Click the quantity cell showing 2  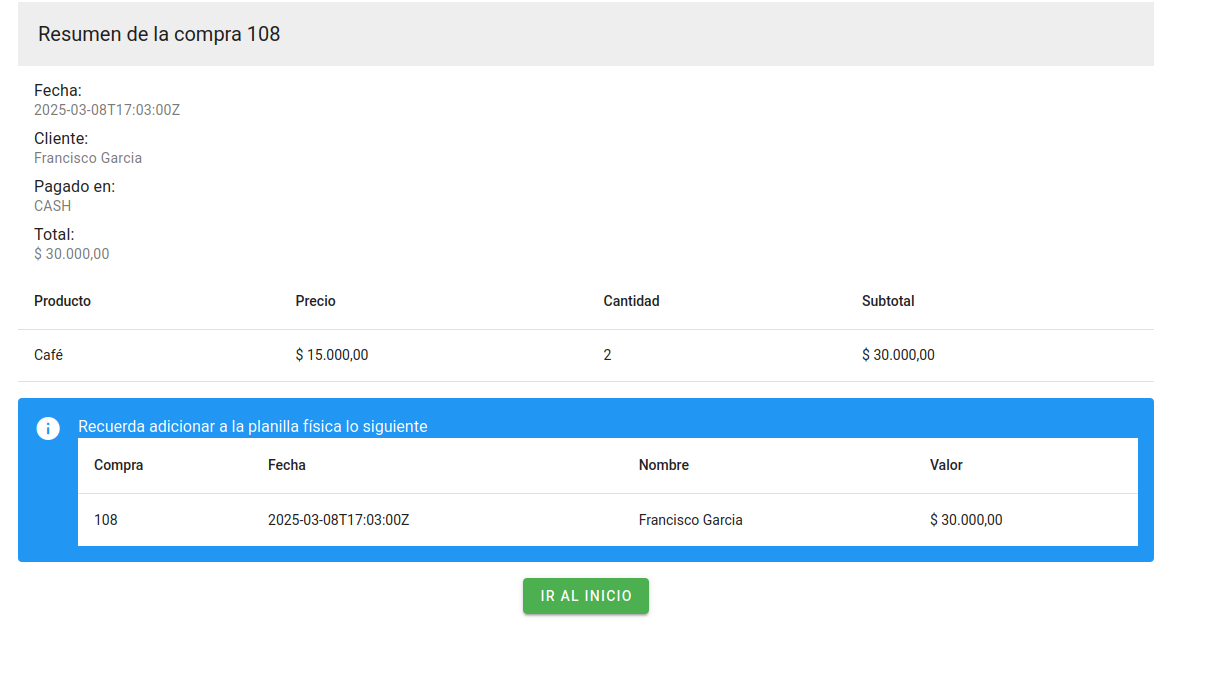click(x=607, y=355)
